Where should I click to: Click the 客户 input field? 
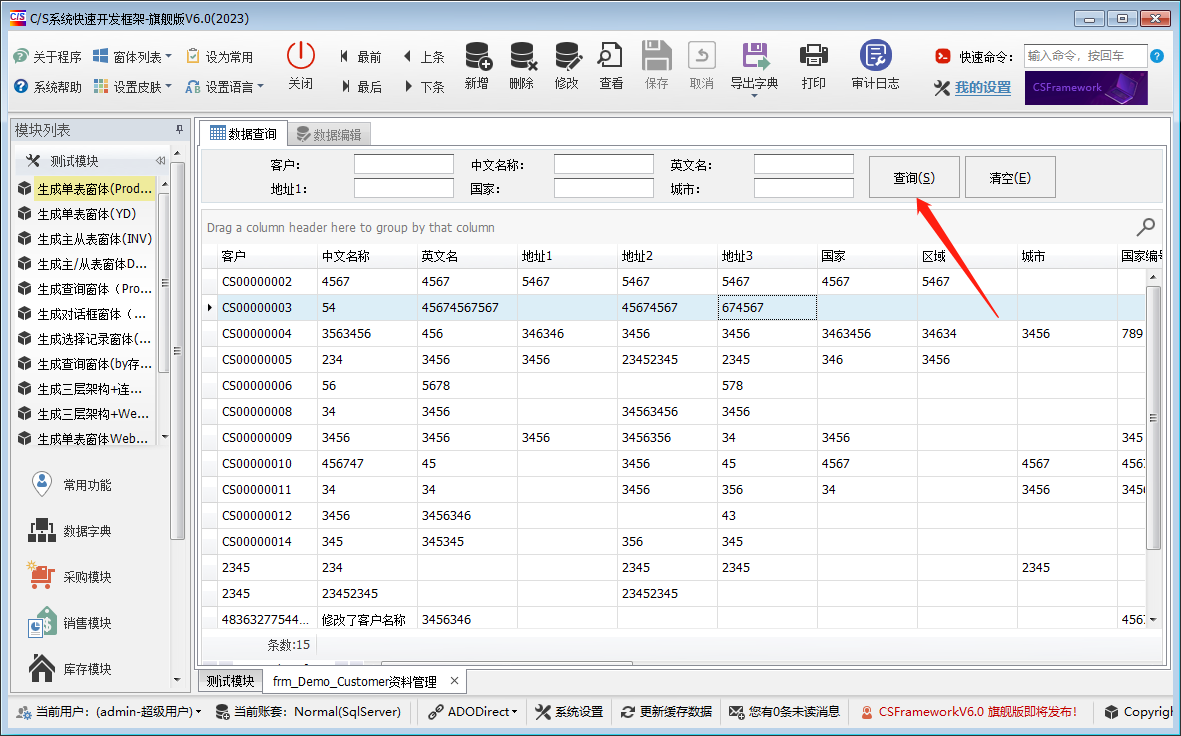pos(403,164)
